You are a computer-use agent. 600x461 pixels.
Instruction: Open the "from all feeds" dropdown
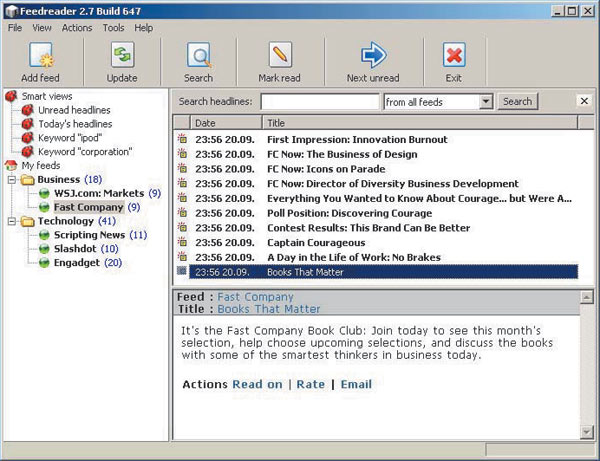[486, 101]
